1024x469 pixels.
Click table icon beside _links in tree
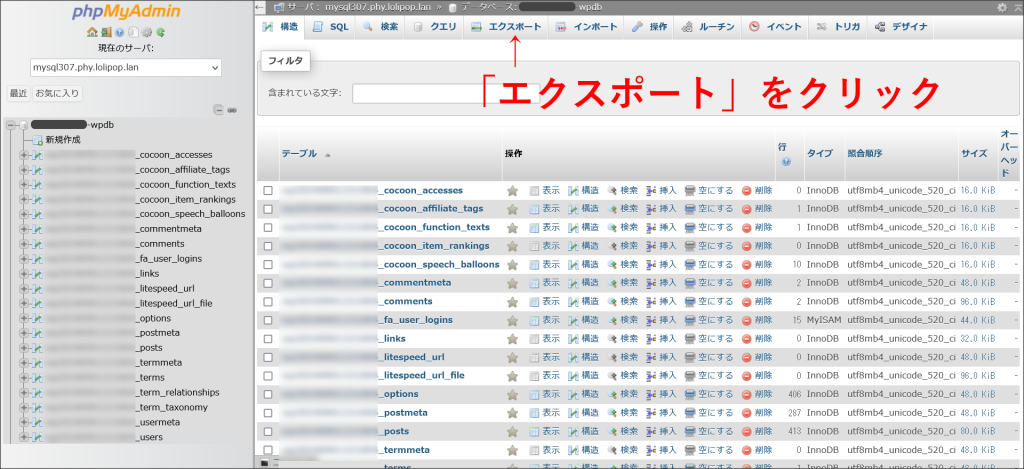[x=38, y=274]
